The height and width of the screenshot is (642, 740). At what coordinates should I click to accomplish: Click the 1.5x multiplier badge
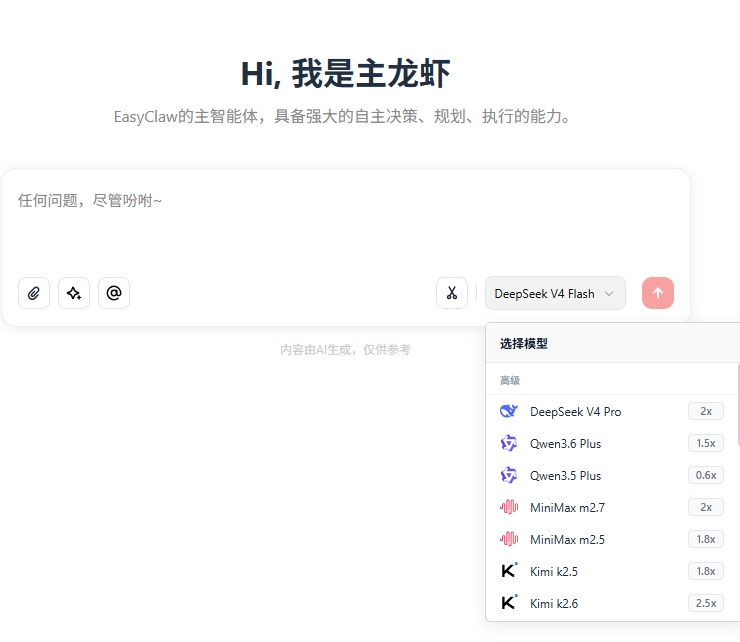coord(706,443)
